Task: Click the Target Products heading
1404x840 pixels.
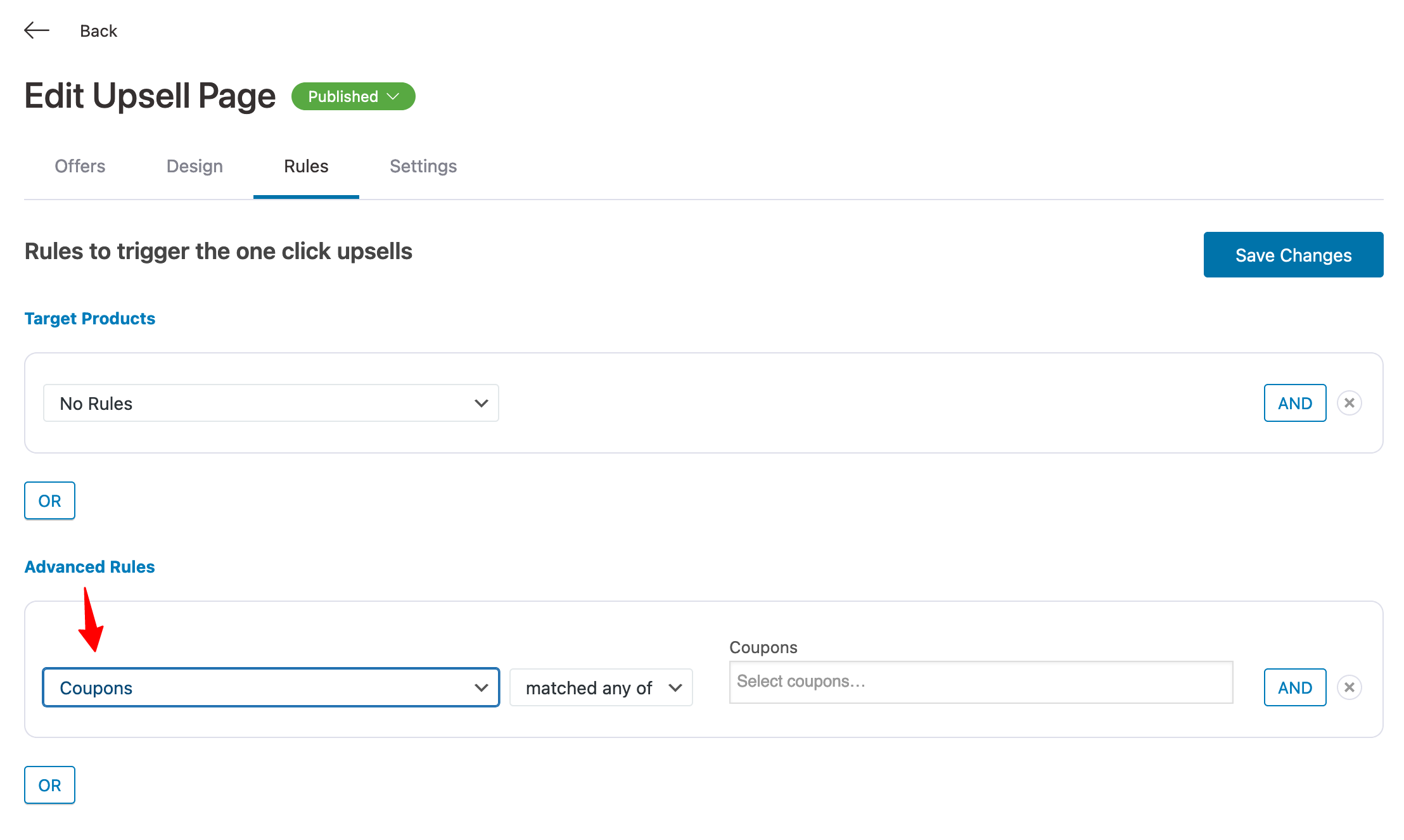Action: tap(89, 318)
